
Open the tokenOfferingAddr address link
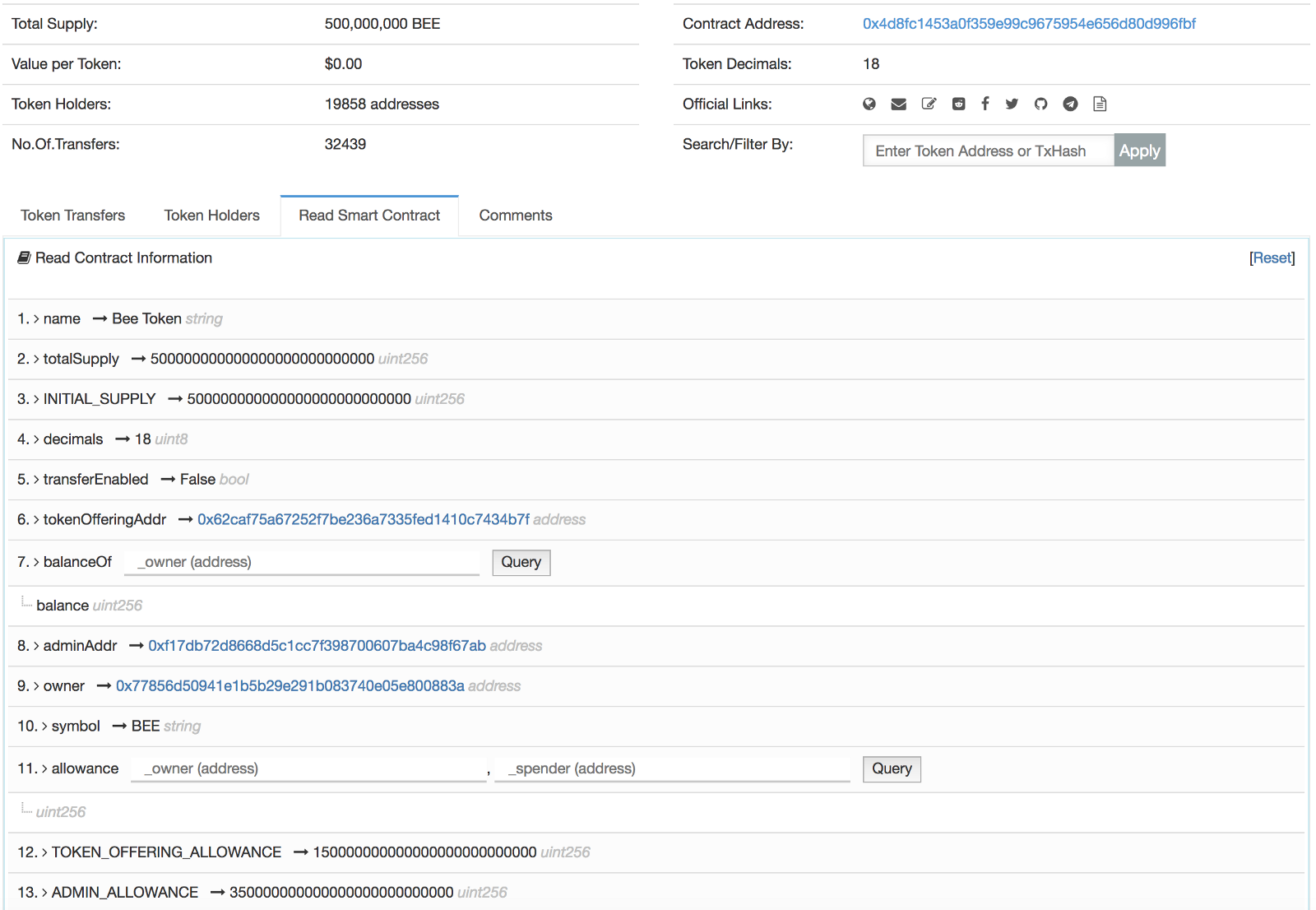(364, 520)
